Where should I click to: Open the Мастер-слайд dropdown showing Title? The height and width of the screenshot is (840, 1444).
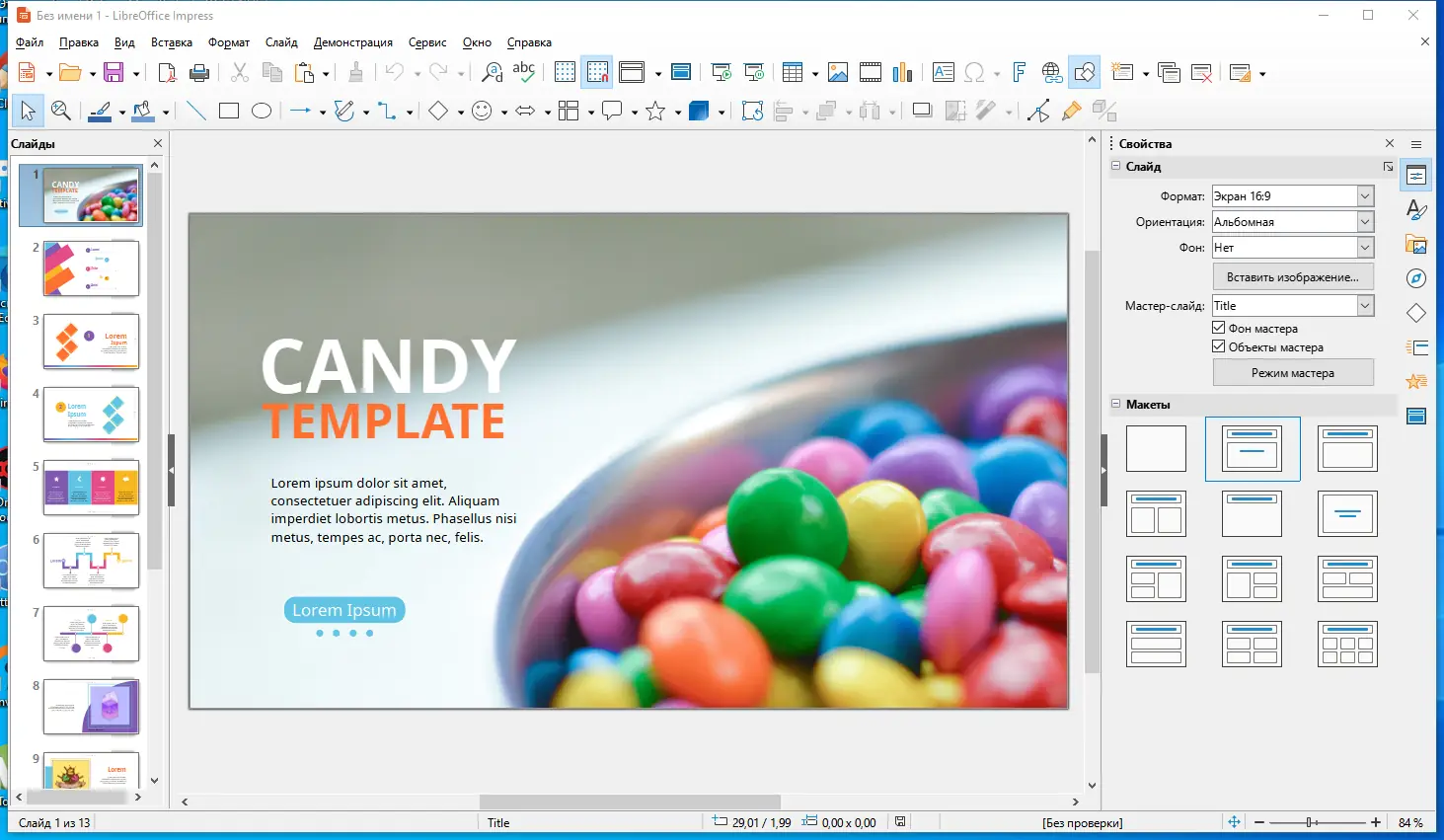pos(1292,306)
